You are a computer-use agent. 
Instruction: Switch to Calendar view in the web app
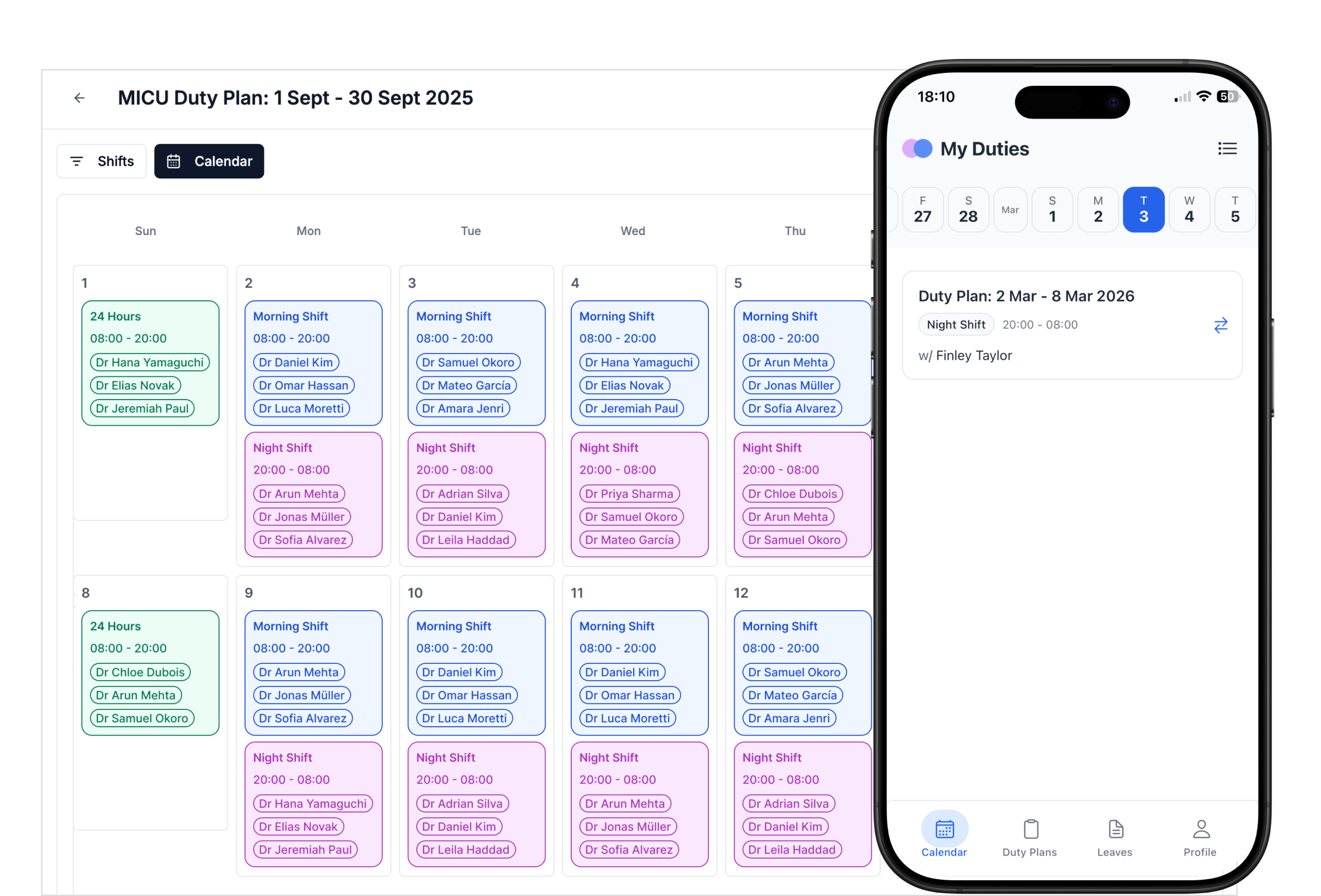pos(209,161)
